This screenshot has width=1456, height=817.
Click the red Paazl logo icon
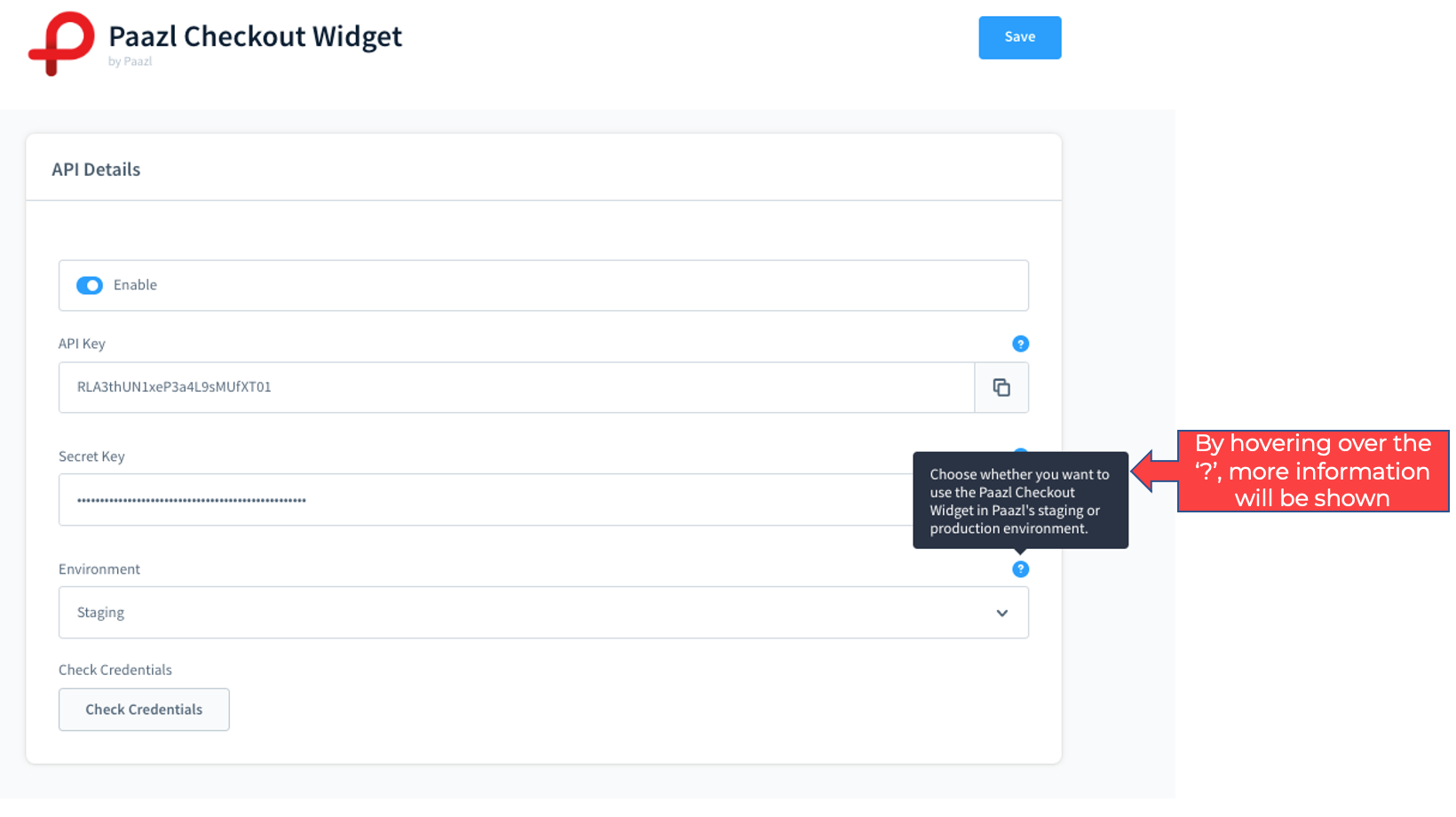[61, 43]
